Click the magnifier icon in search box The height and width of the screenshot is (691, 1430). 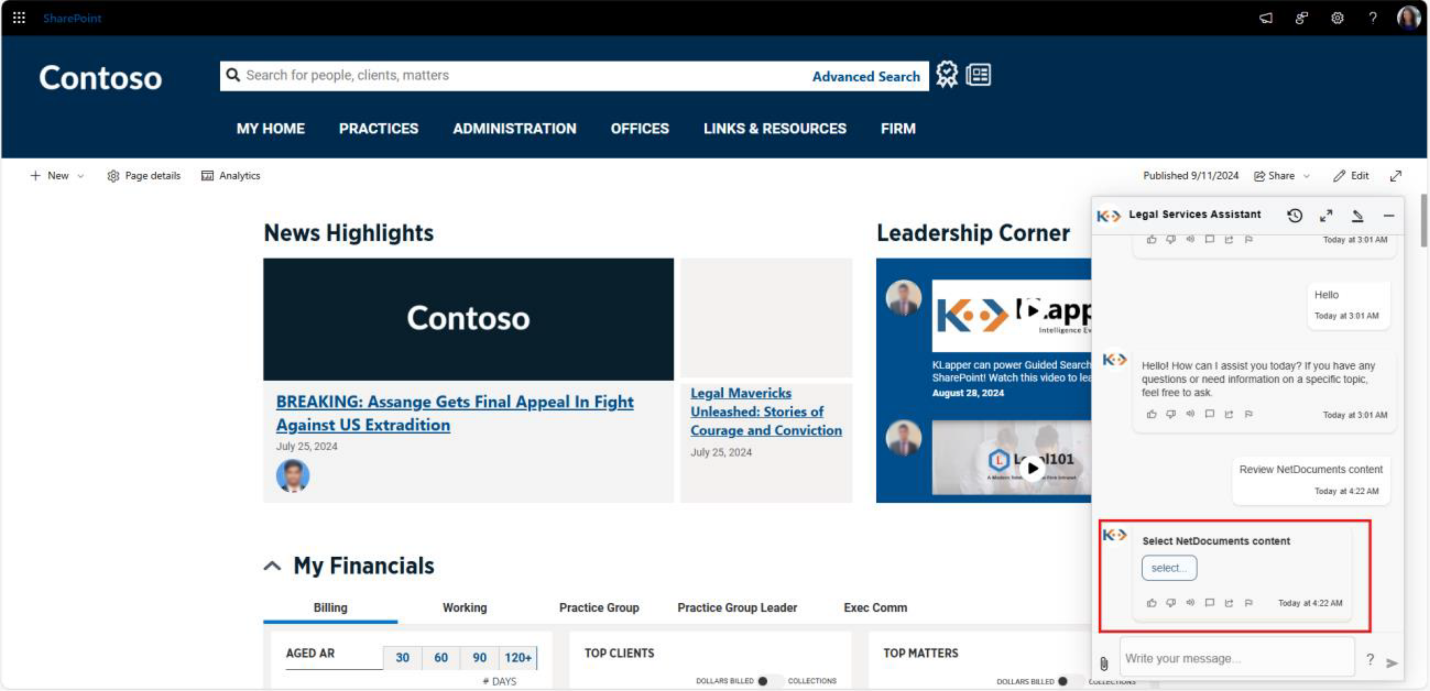[x=233, y=75]
